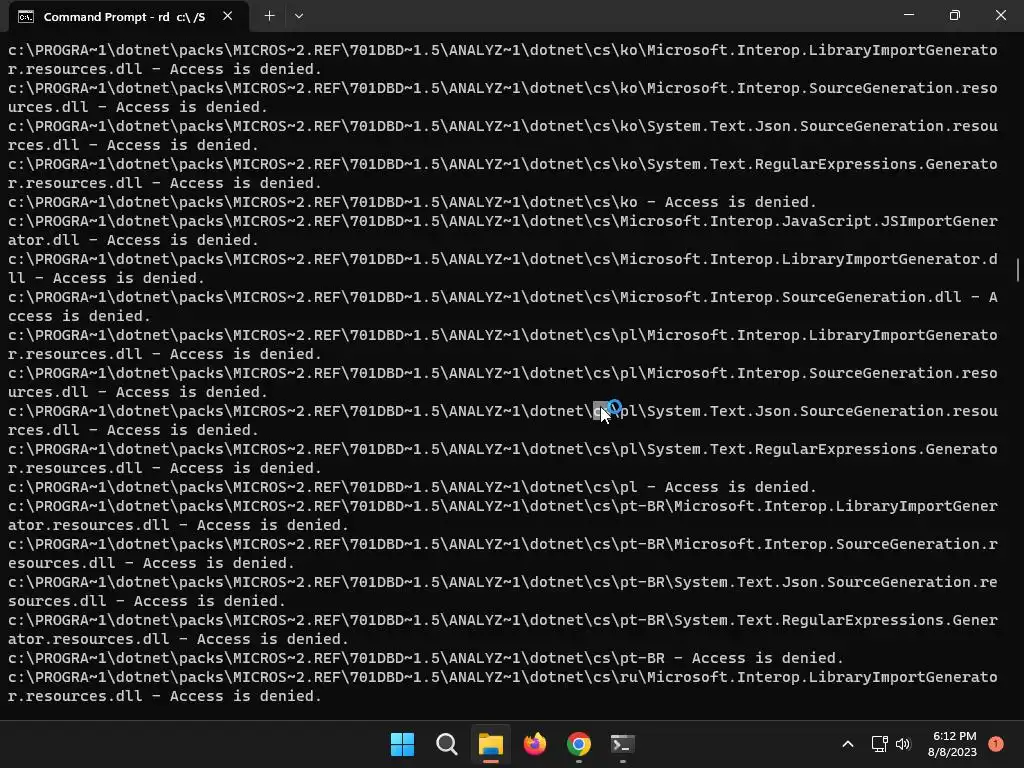
Task: Click the Command Prompt tab icon
Action: click(x=25, y=16)
